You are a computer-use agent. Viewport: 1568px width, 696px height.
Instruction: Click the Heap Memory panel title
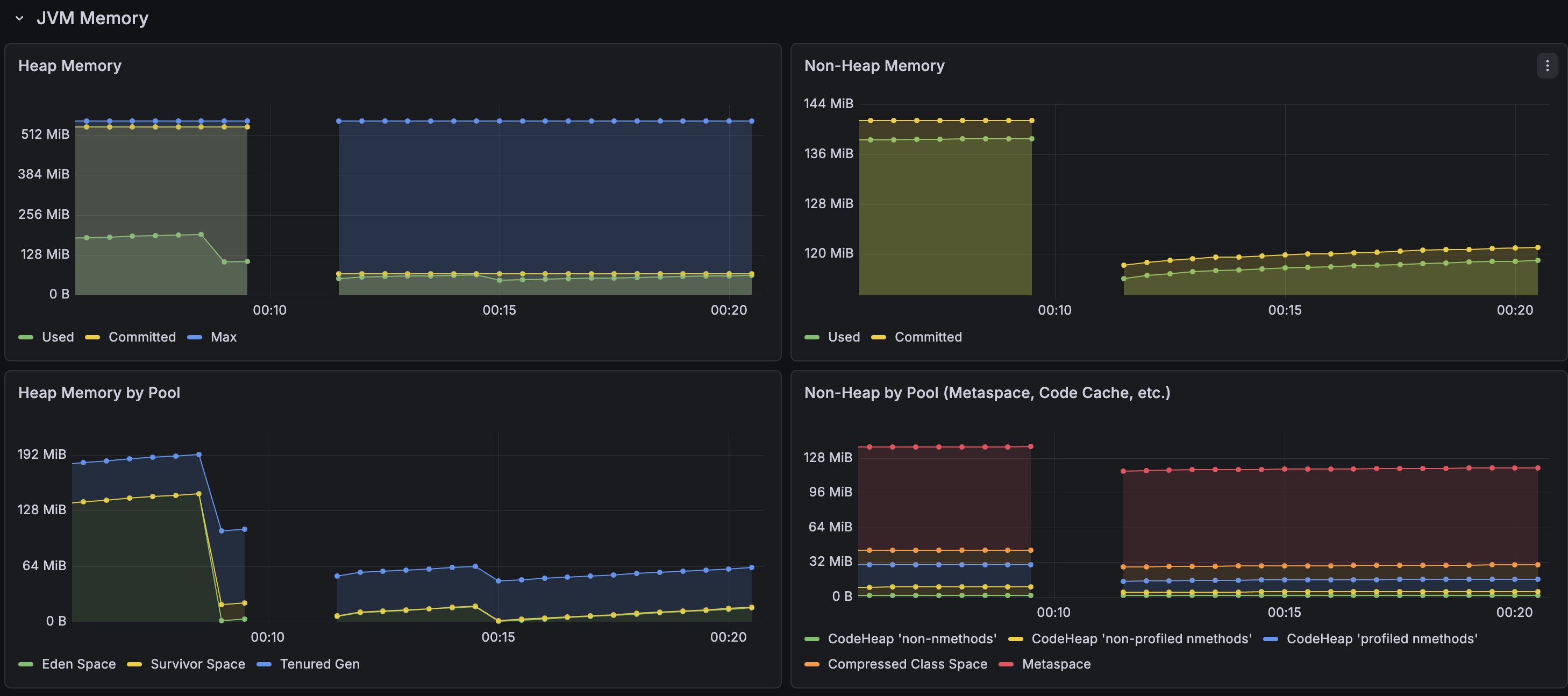[x=70, y=65]
